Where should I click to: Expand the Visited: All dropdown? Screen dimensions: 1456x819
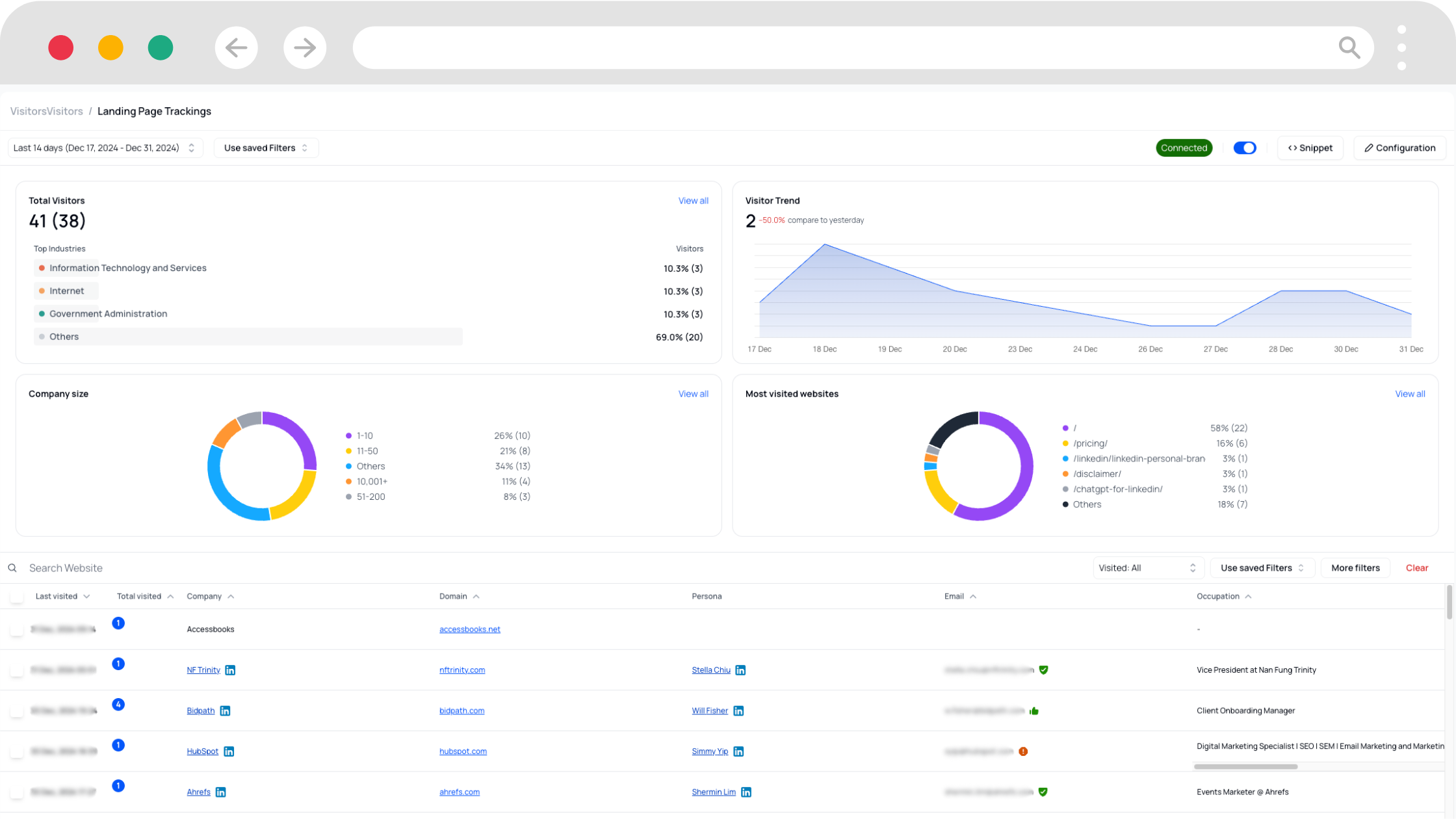1147,568
